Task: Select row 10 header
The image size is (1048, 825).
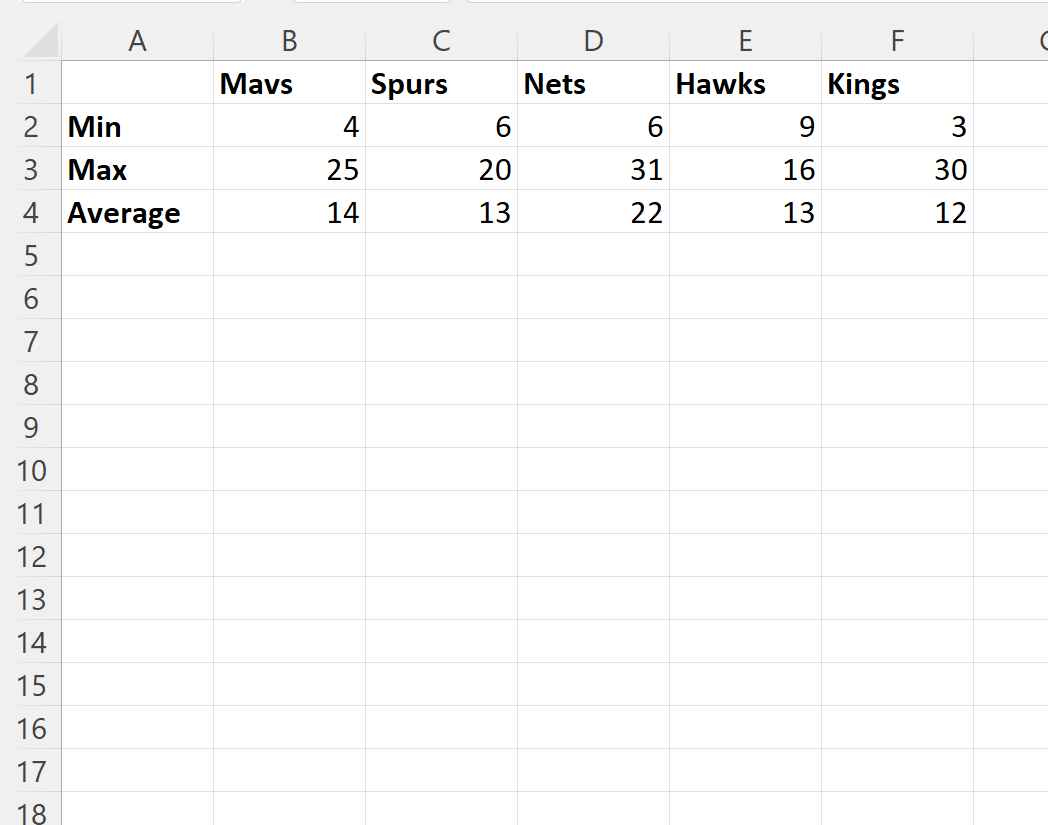Action: 31,470
